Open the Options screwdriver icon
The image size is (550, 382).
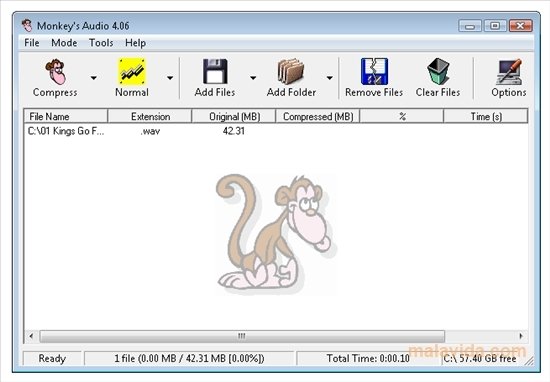[509, 72]
